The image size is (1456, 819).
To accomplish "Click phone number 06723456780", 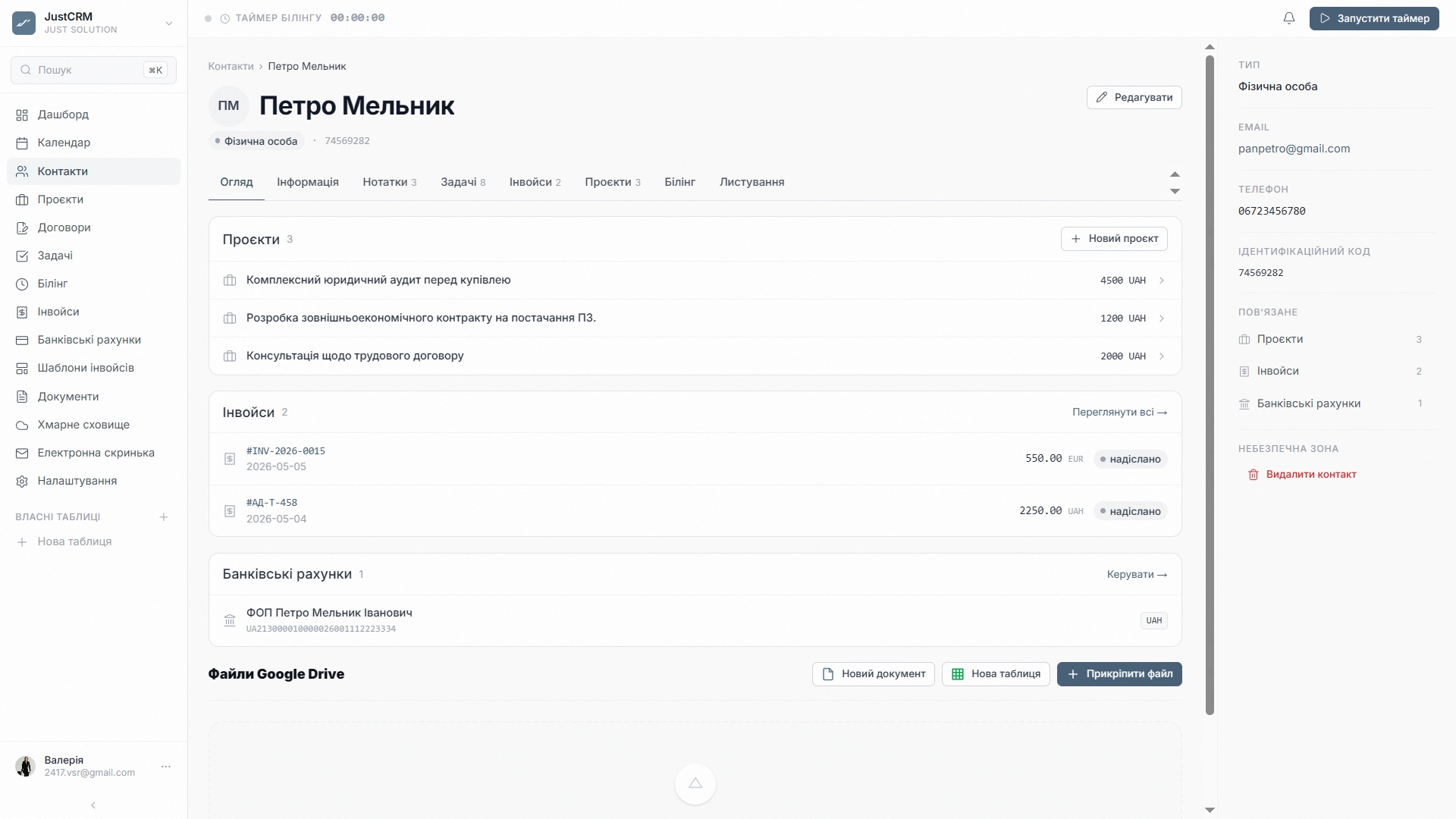I will click(1272, 212).
